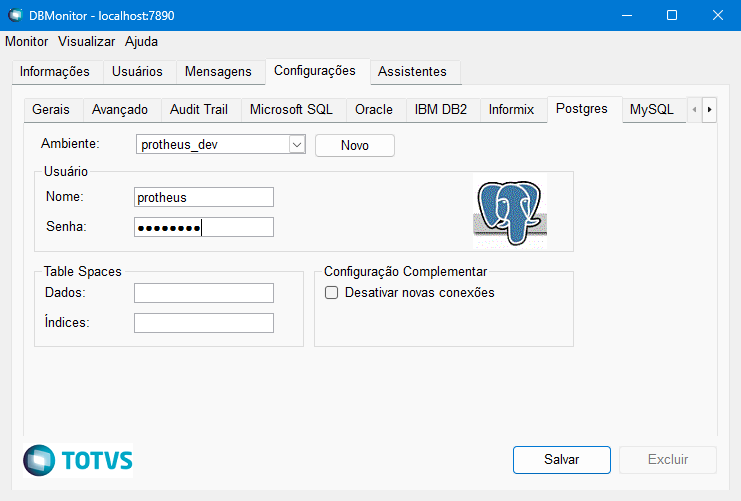Click the TOTVS logo
Image resolution: width=741 pixels, height=501 pixels.
78,460
